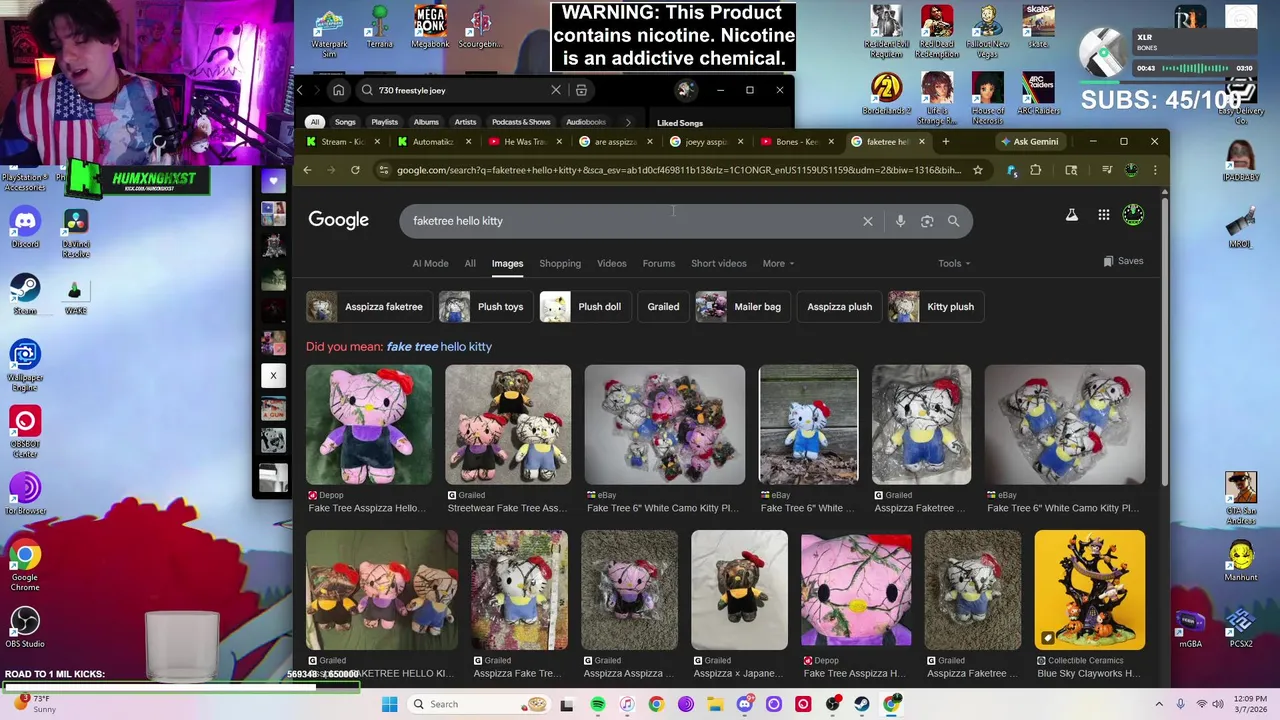The height and width of the screenshot is (720, 1280).
Task: Open a new Chrome tab
Action: pyautogui.click(x=946, y=141)
